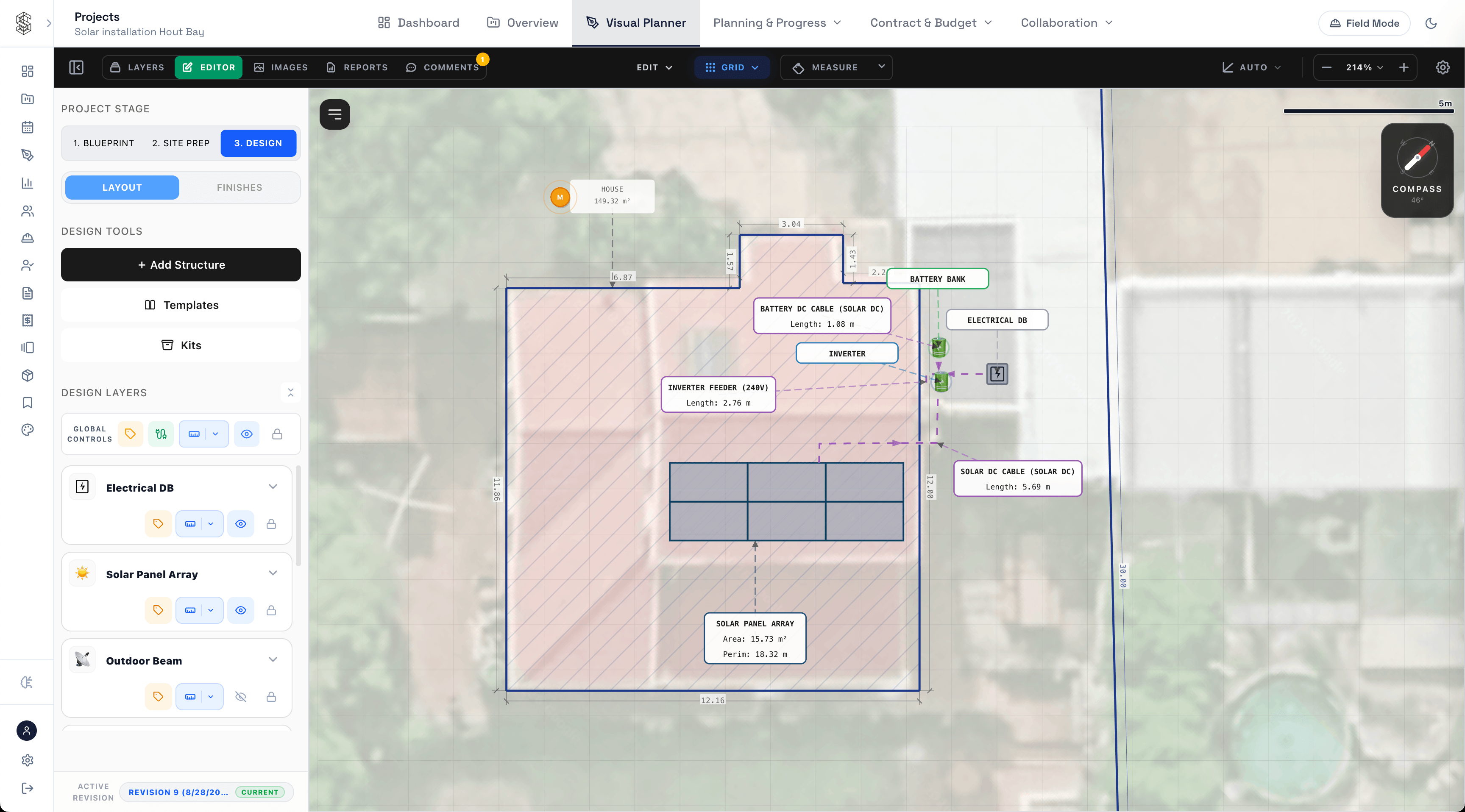Switch to the Dashboard tab

click(x=418, y=23)
